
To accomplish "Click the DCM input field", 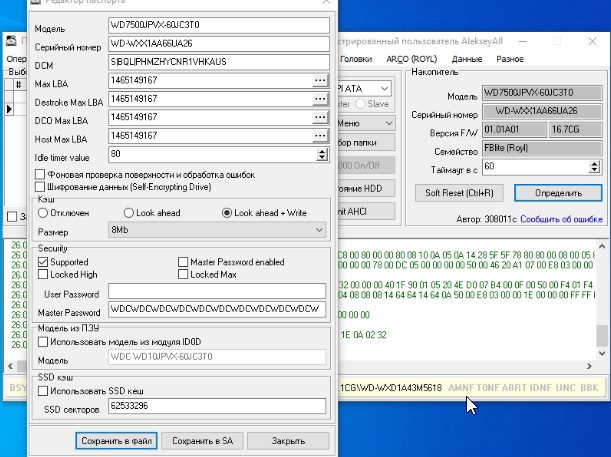I will click(219, 62).
